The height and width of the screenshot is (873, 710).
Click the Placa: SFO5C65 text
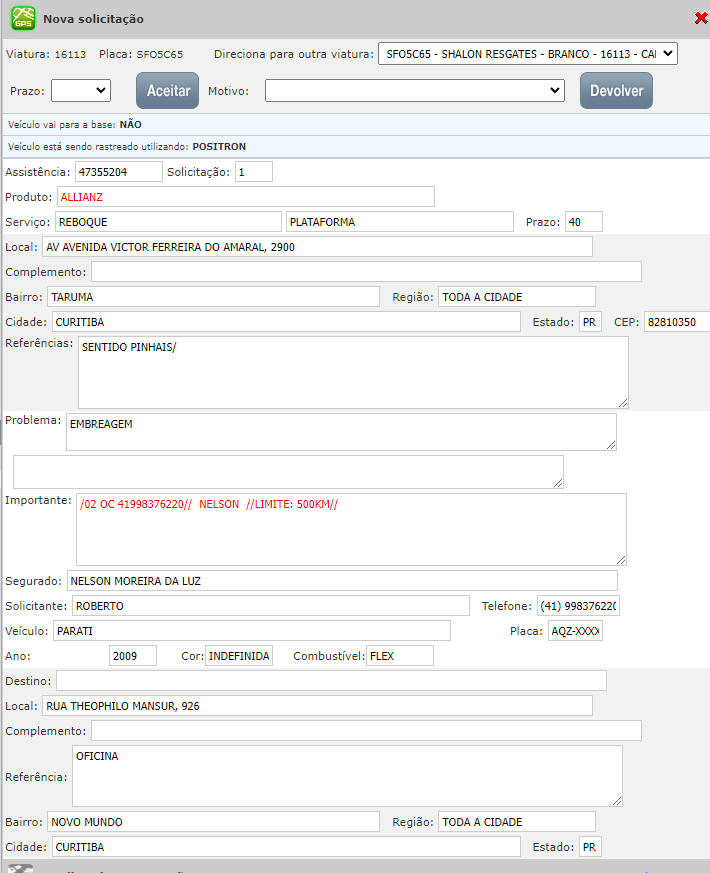(x=141, y=55)
